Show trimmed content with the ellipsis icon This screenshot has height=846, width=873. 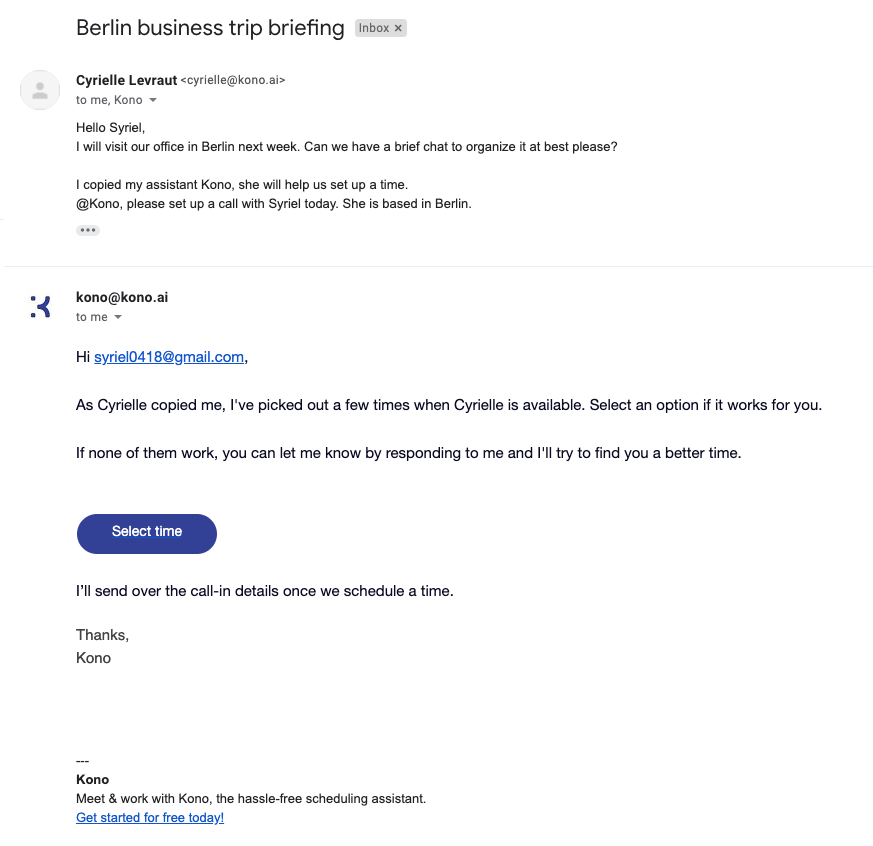coord(88,230)
